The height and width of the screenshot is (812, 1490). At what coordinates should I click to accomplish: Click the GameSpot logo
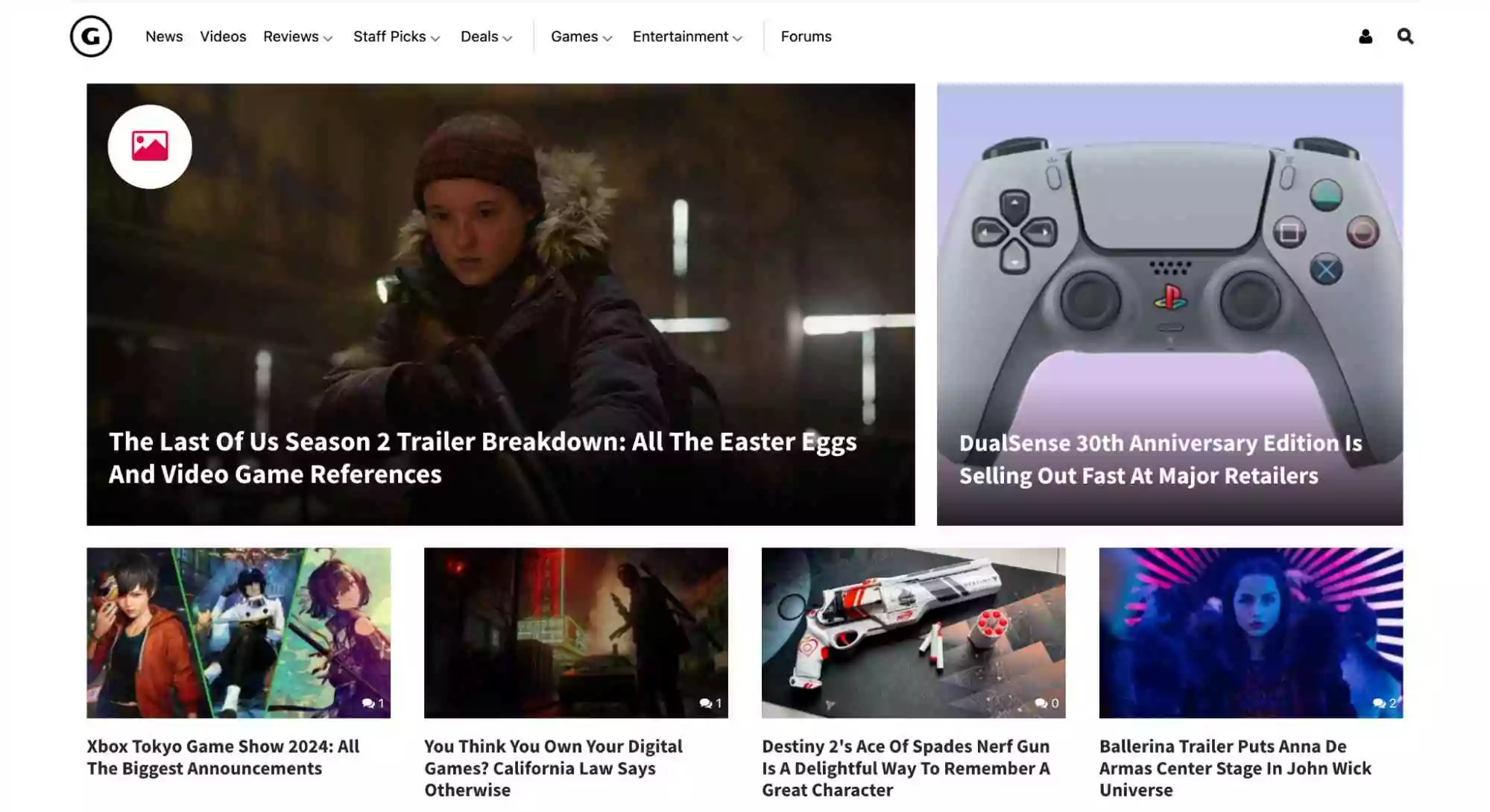pos(91,36)
